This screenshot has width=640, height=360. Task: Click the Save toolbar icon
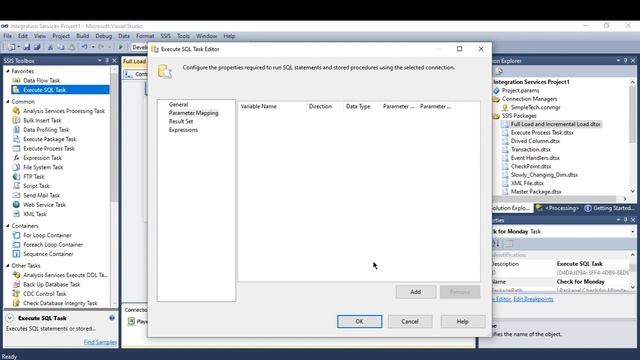click(27, 47)
